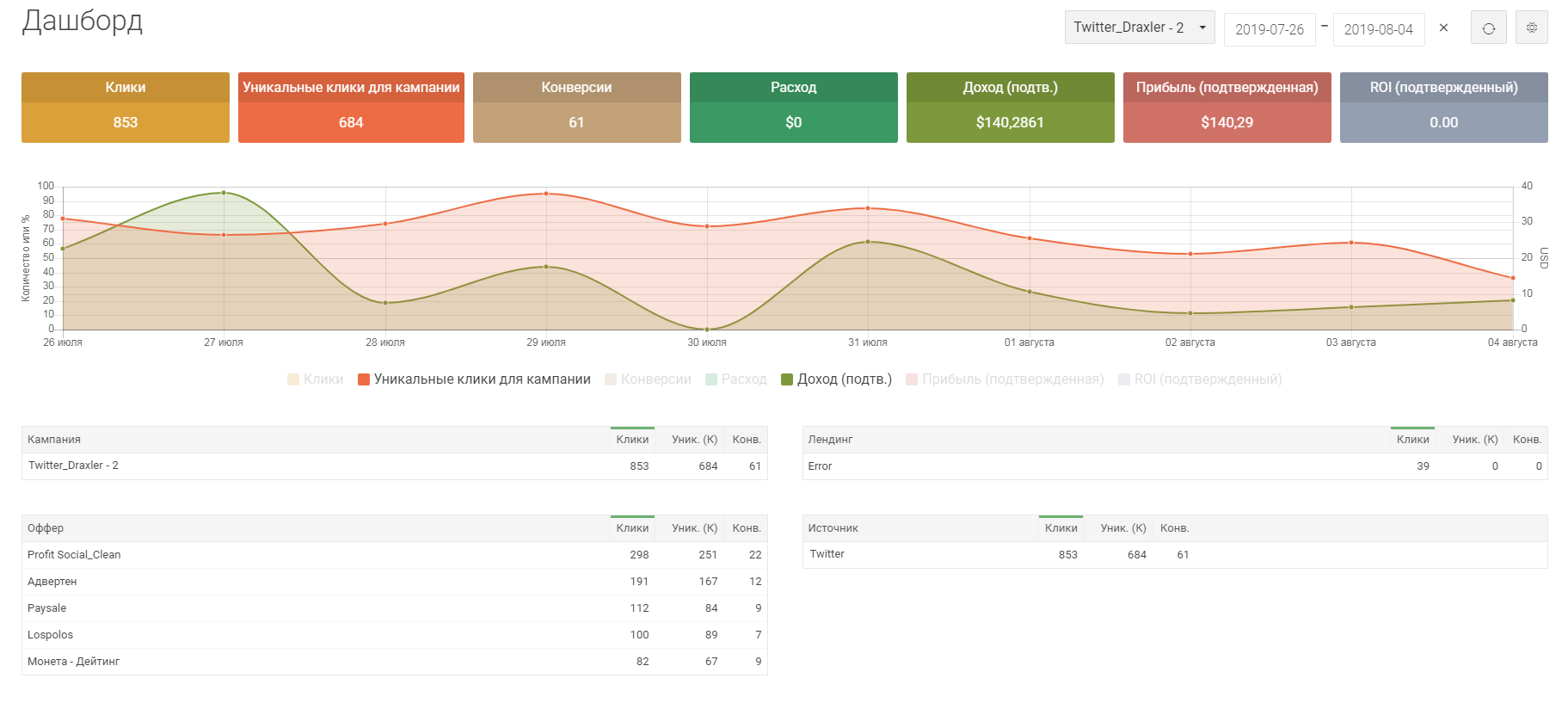
Task: Click the Конверсии stat card
Action: pos(576,108)
